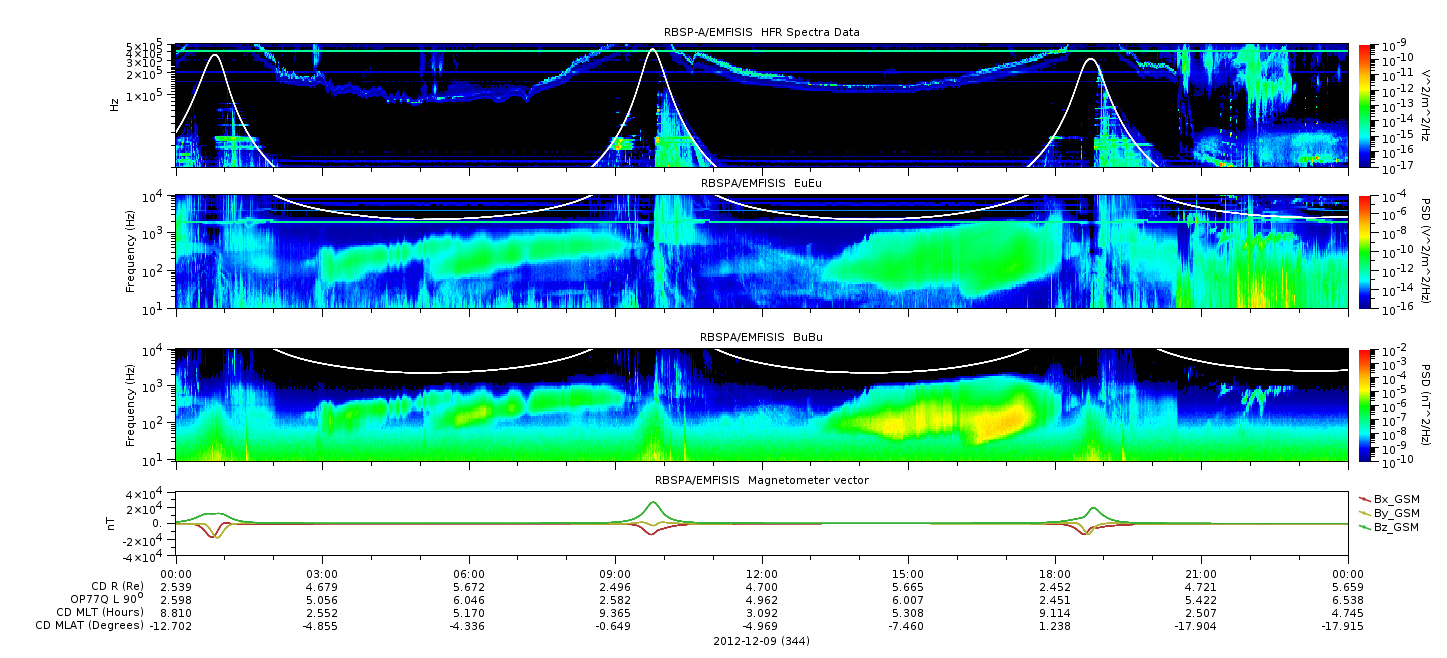Click the HFR Spectra color bar
The height and width of the screenshot is (658, 1447).
pyautogui.click(x=1364, y=104)
